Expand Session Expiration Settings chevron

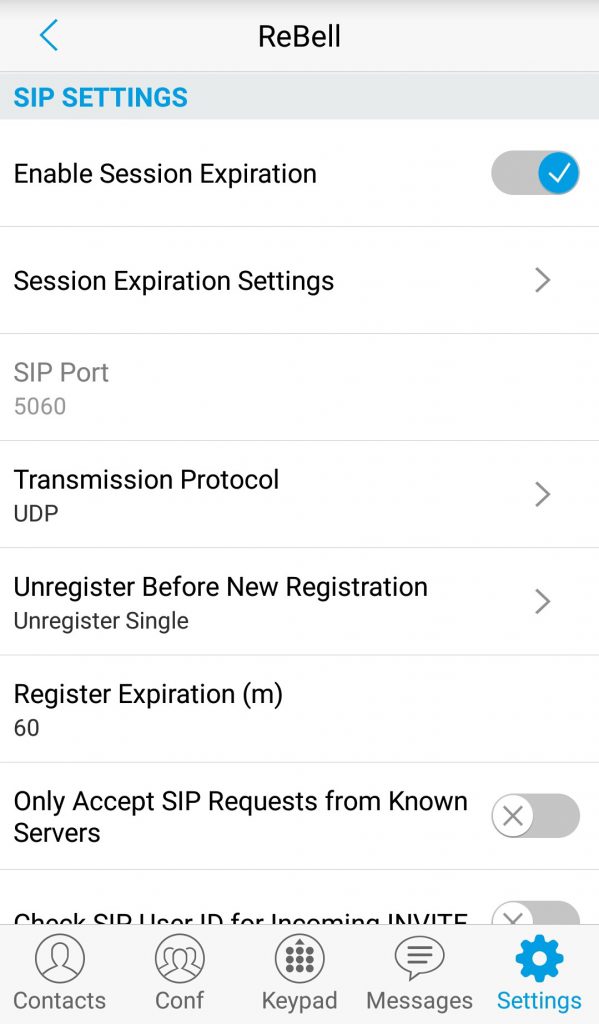click(543, 280)
